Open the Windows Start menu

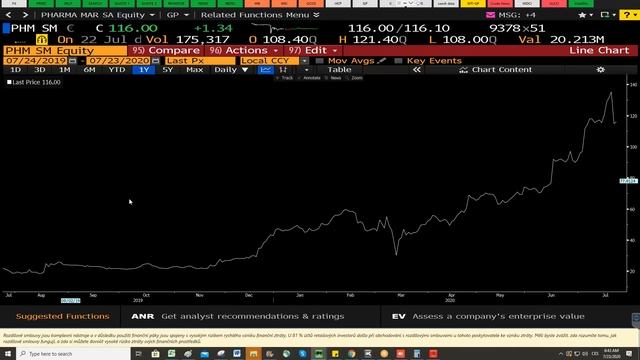8,353
